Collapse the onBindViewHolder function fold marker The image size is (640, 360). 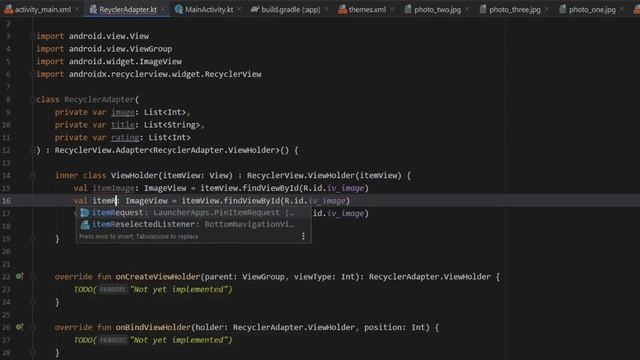pyautogui.click(x=33, y=327)
